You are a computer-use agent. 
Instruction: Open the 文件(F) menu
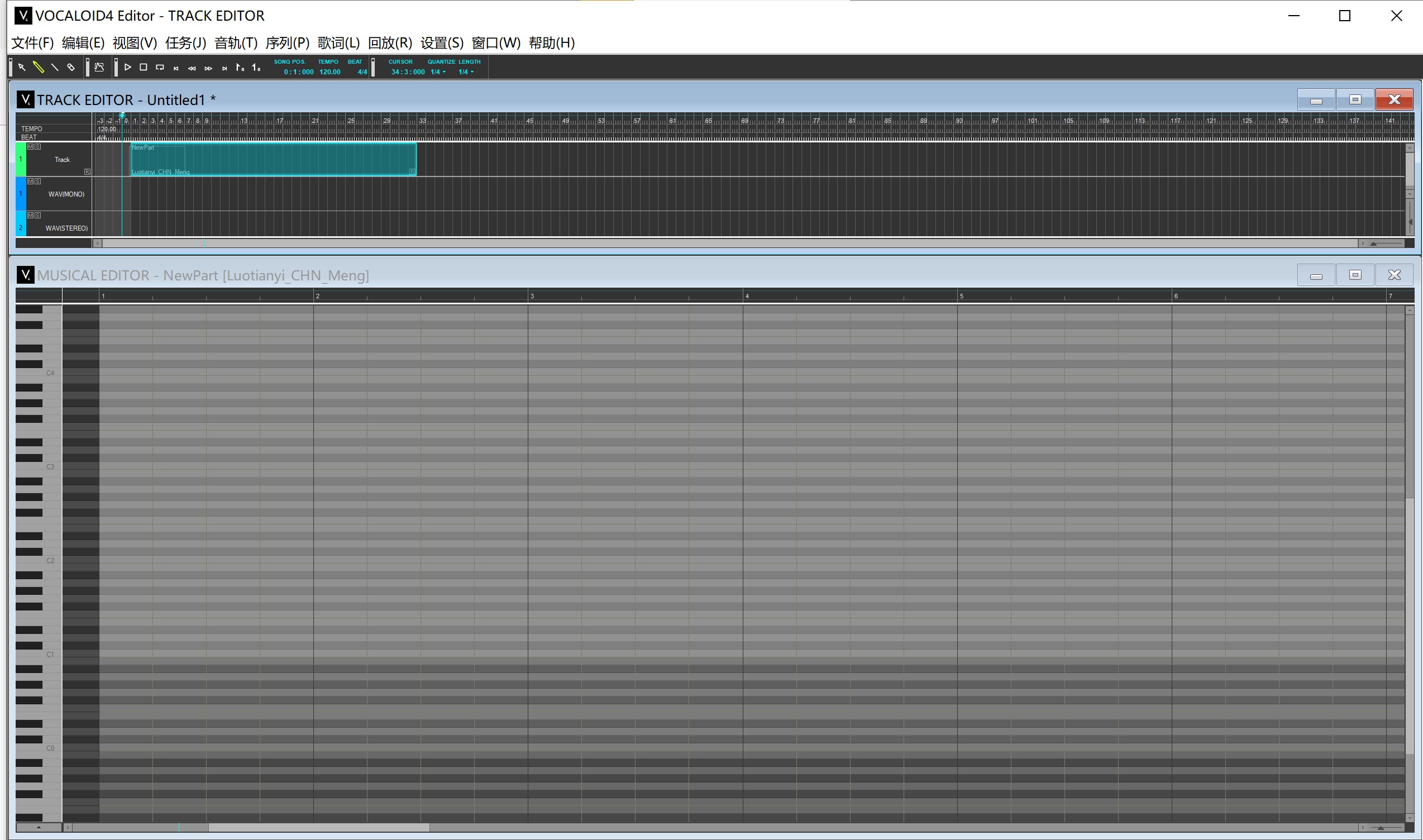tap(32, 43)
